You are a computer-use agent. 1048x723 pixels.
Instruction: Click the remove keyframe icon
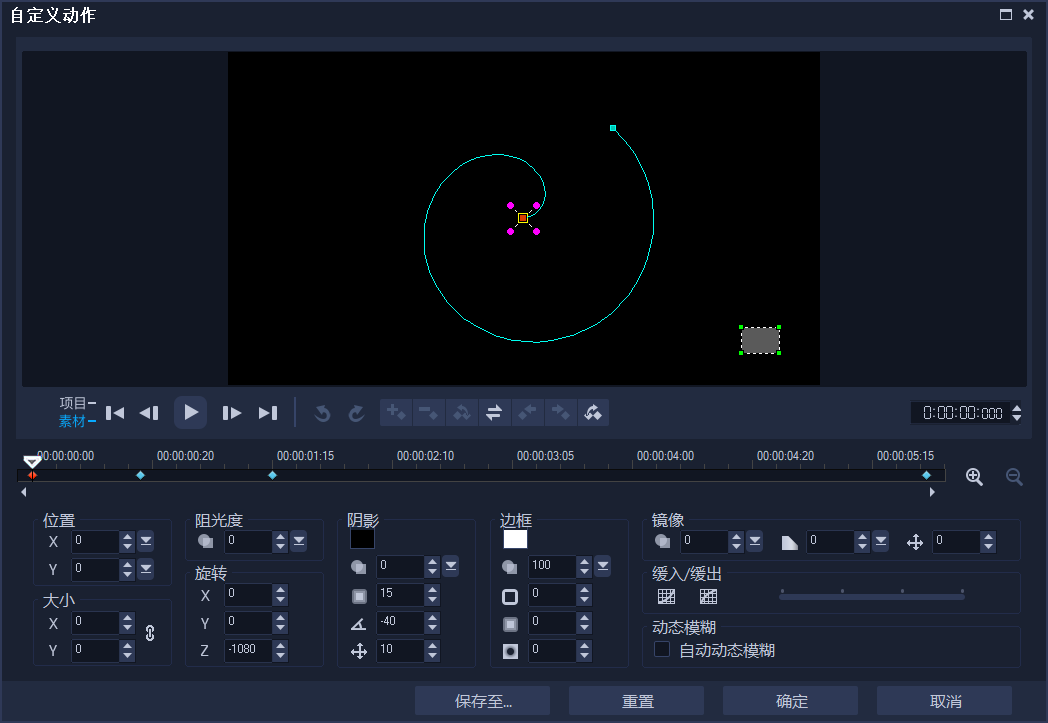(x=428, y=412)
